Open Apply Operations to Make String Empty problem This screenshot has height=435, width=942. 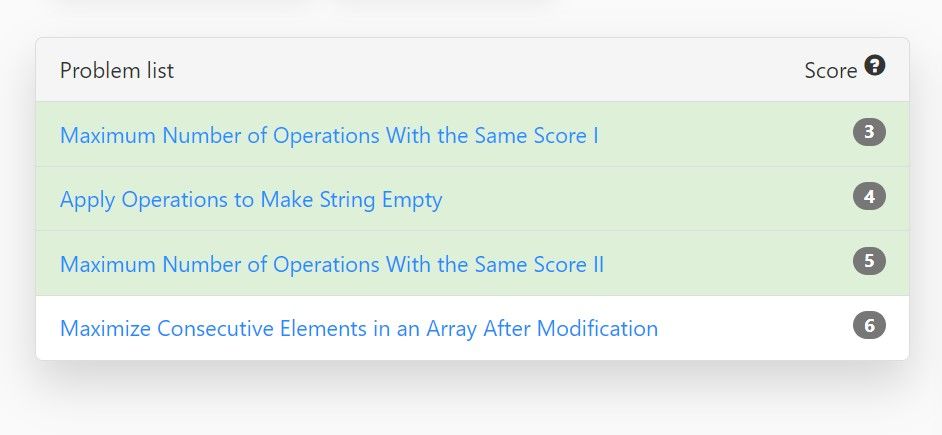251,199
